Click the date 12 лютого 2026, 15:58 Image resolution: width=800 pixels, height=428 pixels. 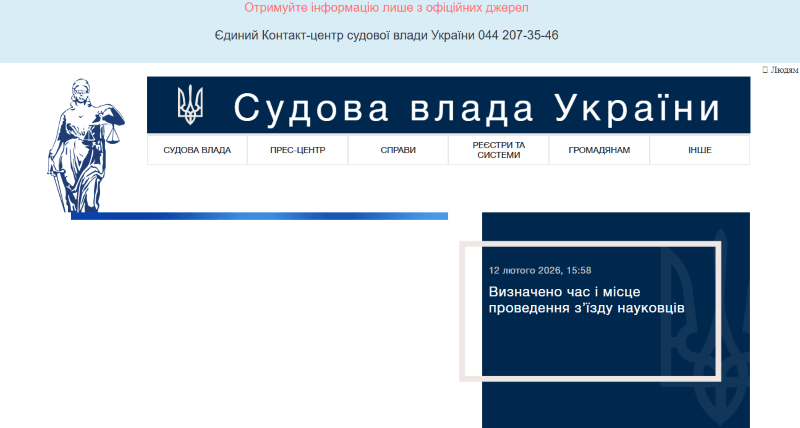(x=540, y=270)
